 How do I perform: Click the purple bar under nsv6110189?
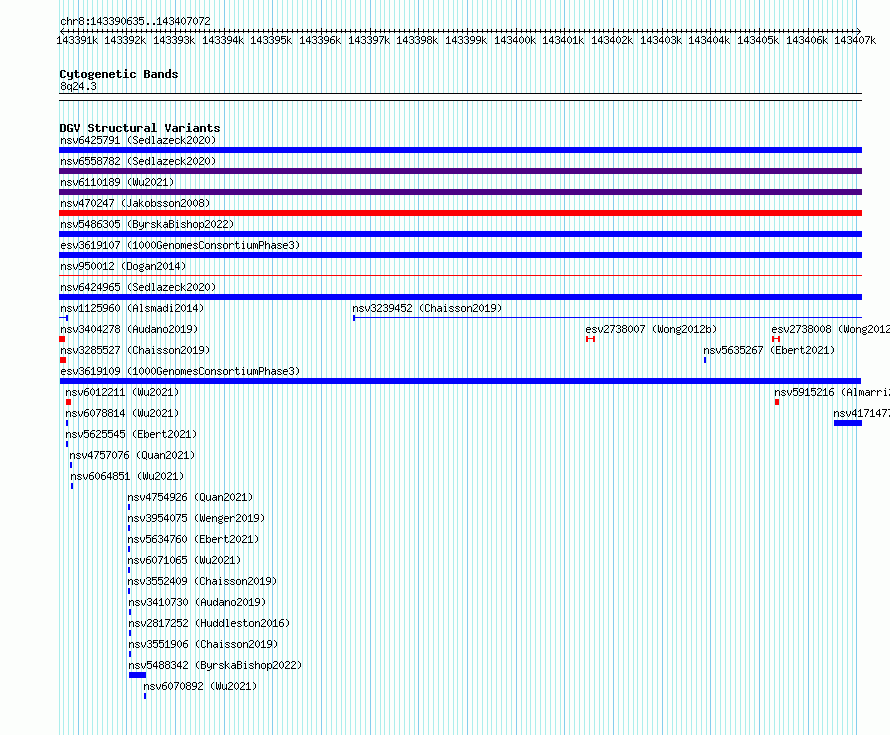tap(460, 192)
